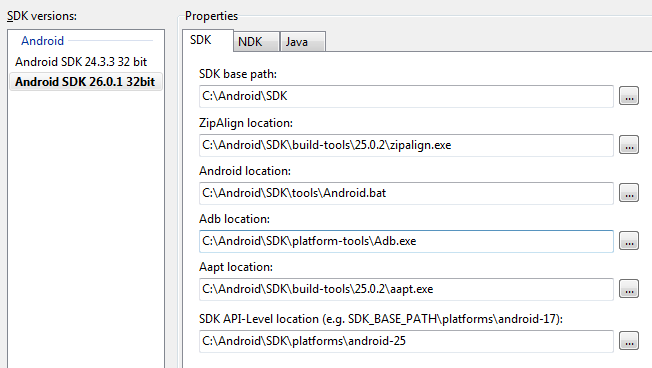Browse for SDK base path
This screenshot has width=652, height=368.
(629, 96)
